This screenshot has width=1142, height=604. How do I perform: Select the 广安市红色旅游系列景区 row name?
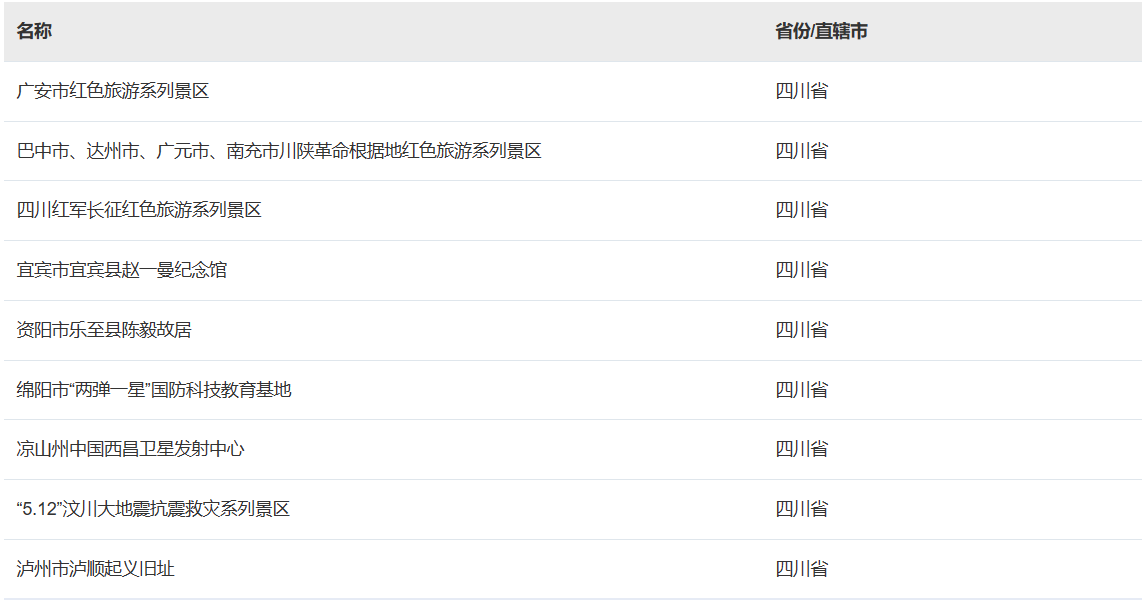coord(113,91)
